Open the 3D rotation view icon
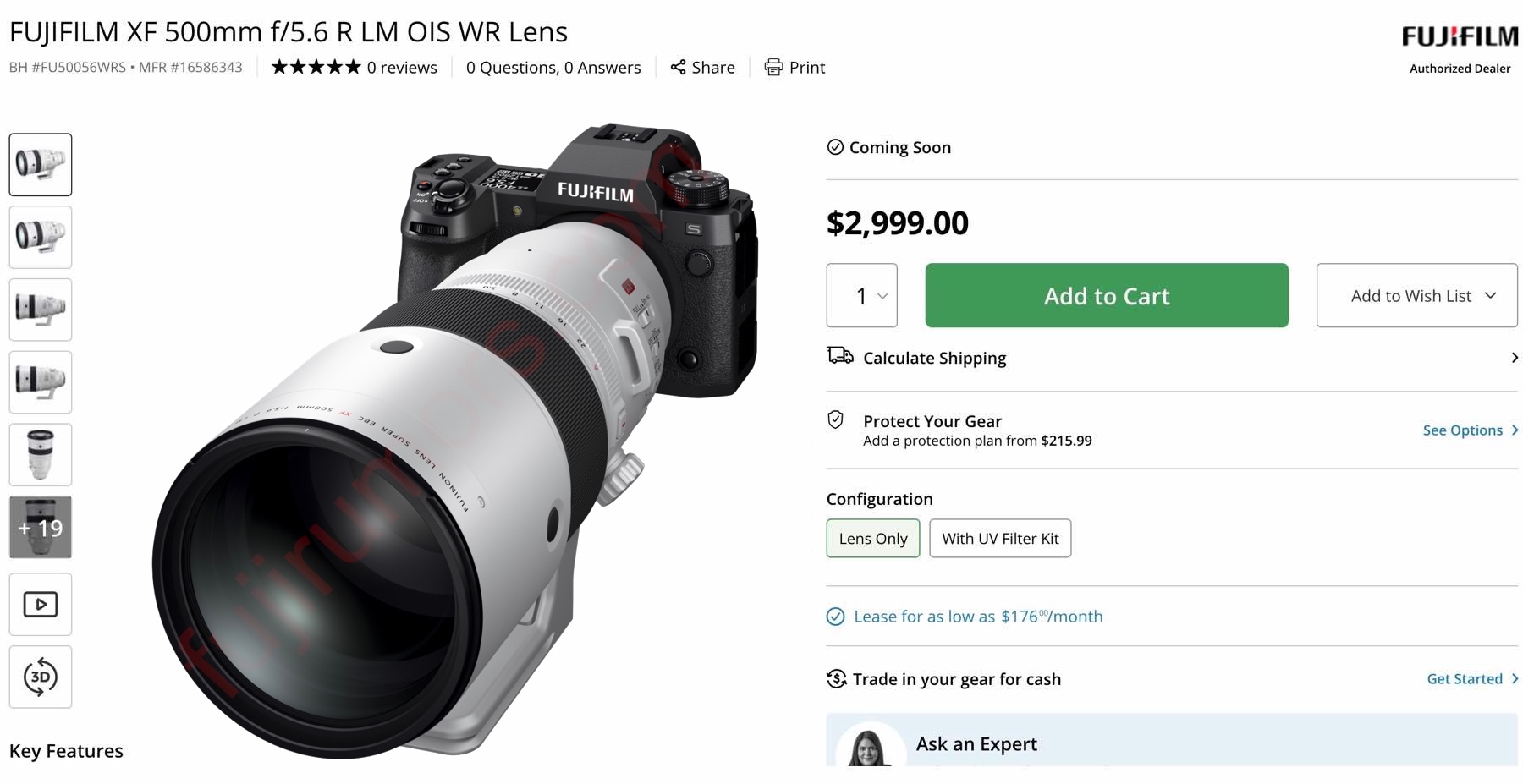Viewport: 1523px width, 784px height. click(41, 677)
